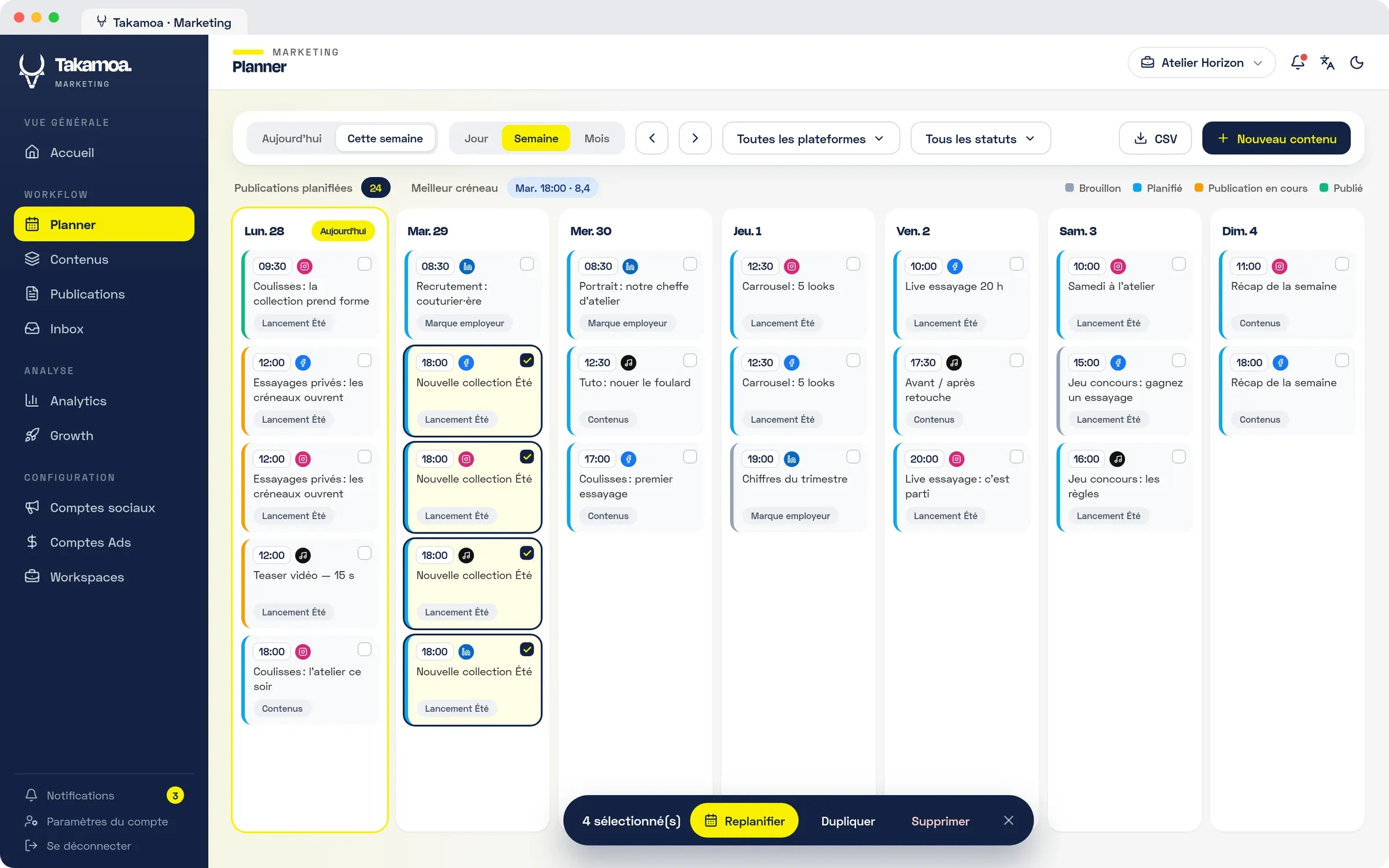Screen dimensions: 1389x868
Task: Open Accueil in the sidebar
Action: pyautogui.click(x=104, y=152)
